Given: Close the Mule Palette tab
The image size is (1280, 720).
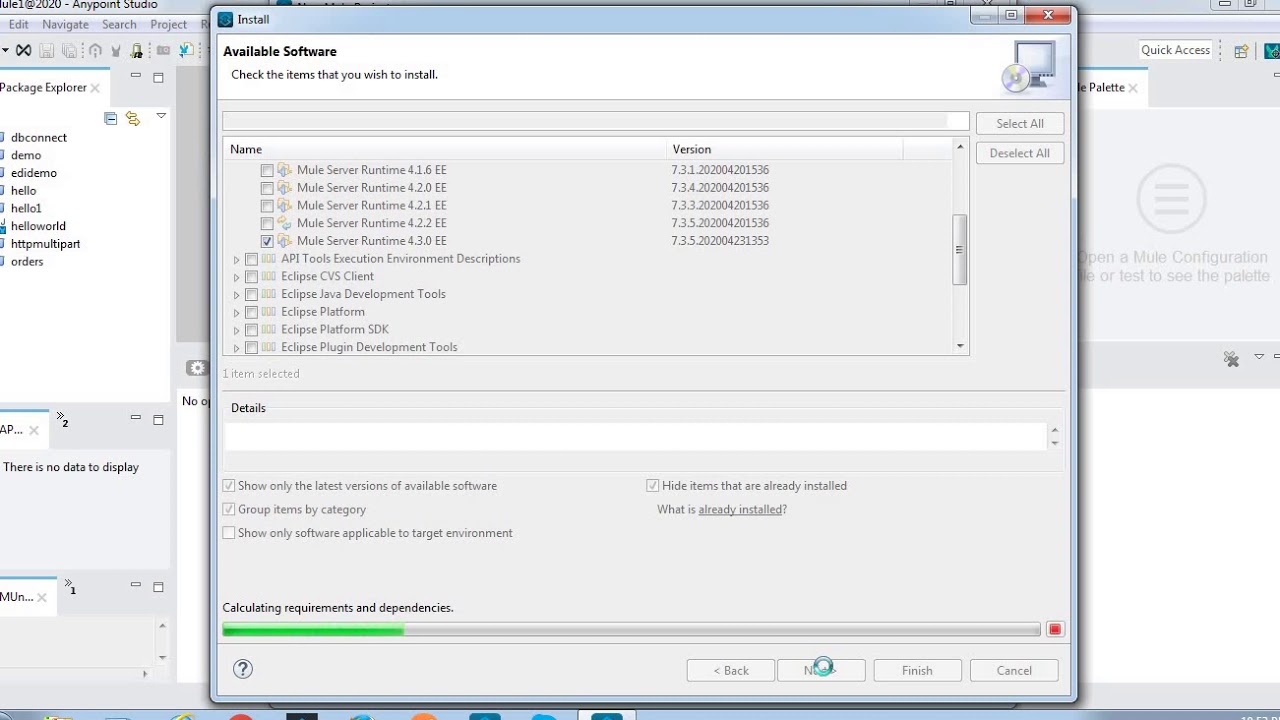Looking at the screenshot, I should [x=1133, y=88].
